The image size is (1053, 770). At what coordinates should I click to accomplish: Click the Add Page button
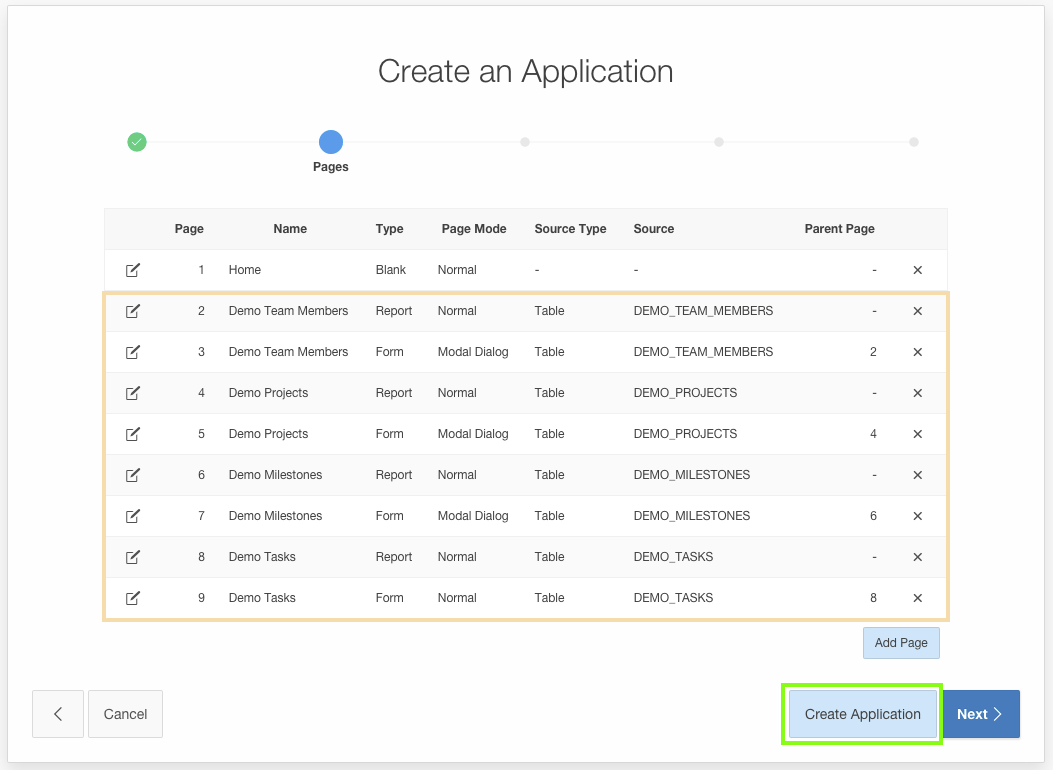(900, 642)
